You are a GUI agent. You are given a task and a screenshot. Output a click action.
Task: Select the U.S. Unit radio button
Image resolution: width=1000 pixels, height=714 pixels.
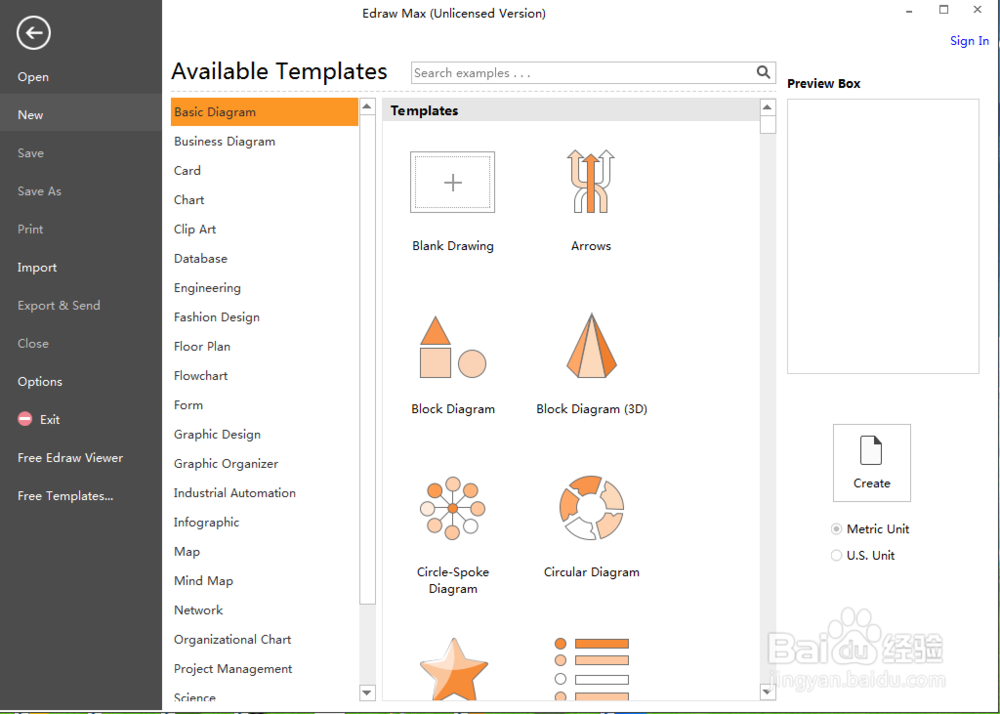pos(836,555)
